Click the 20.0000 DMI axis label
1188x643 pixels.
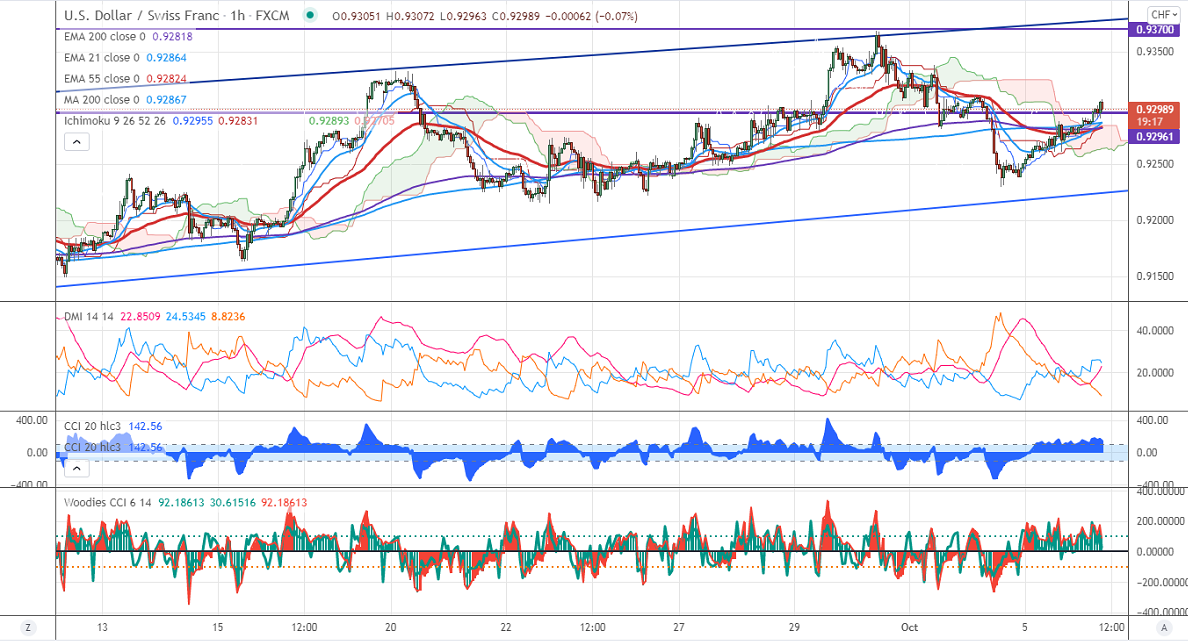point(1155,373)
